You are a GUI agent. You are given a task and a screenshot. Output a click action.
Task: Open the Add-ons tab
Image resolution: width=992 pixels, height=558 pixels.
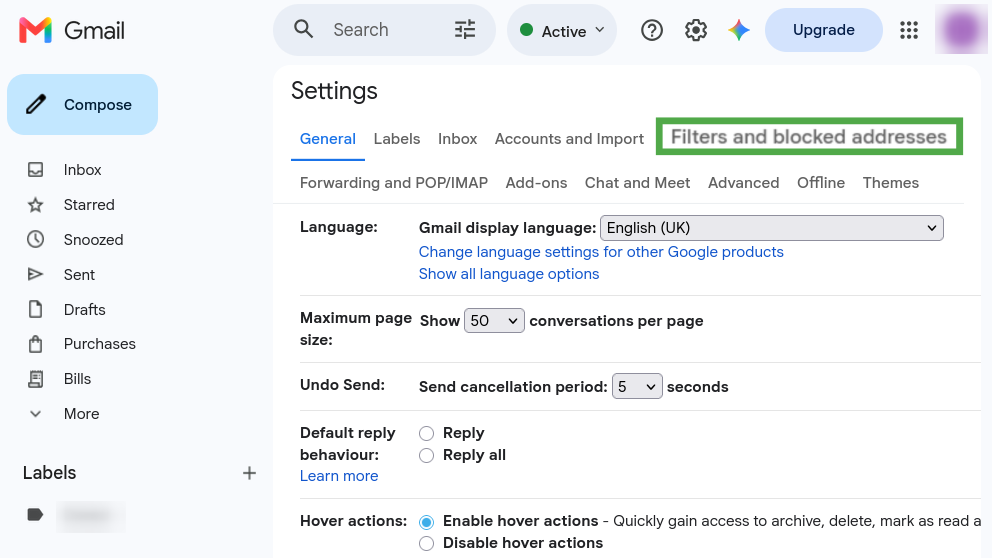(536, 183)
